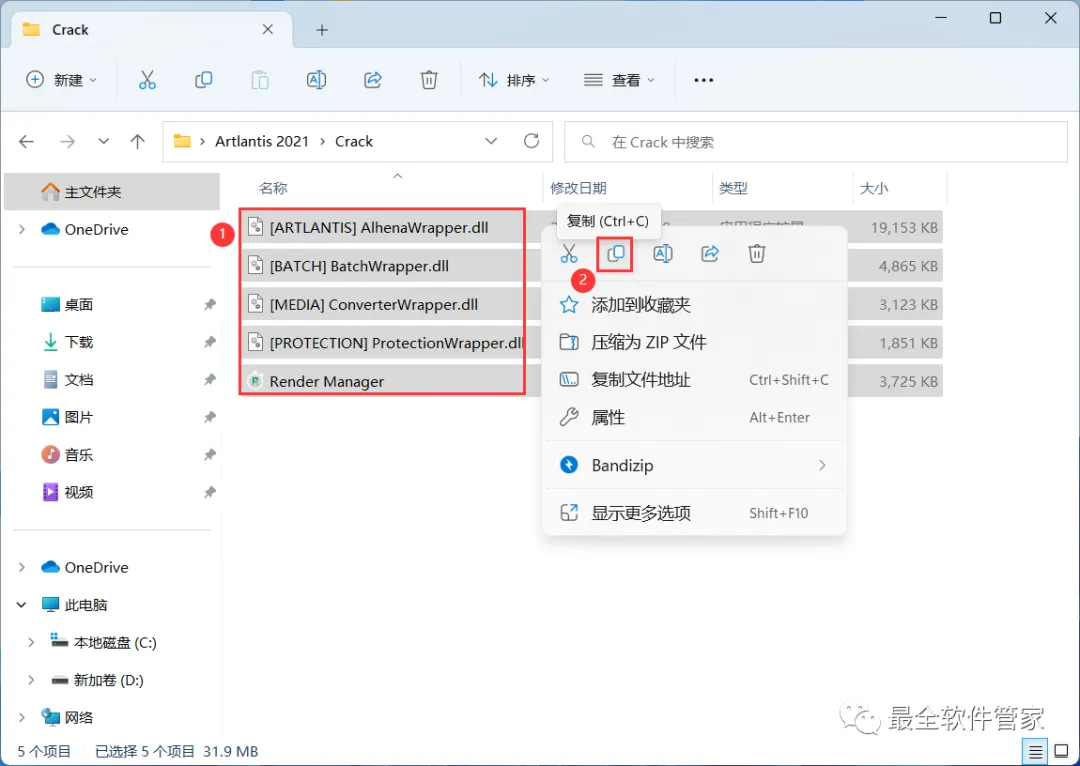Image resolution: width=1080 pixels, height=766 pixels.
Task: Sort by the 名称 column header
Action: 273,188
